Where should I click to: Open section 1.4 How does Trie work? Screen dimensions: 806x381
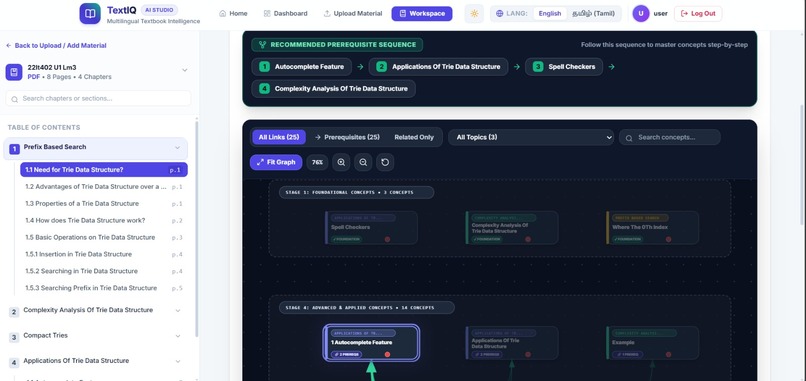[x=104, y=221]
